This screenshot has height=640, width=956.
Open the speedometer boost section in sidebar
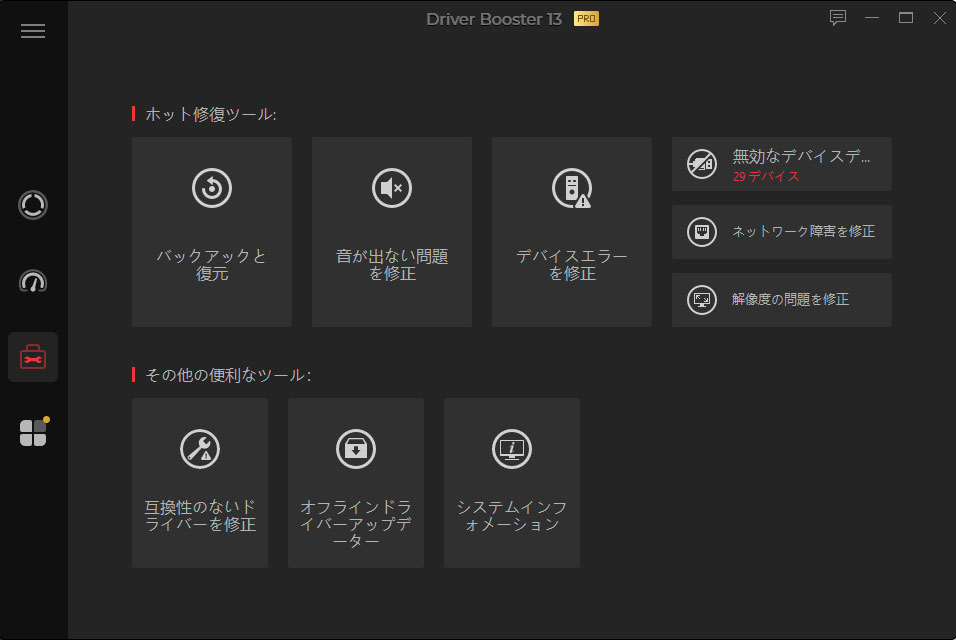[33, 281]
